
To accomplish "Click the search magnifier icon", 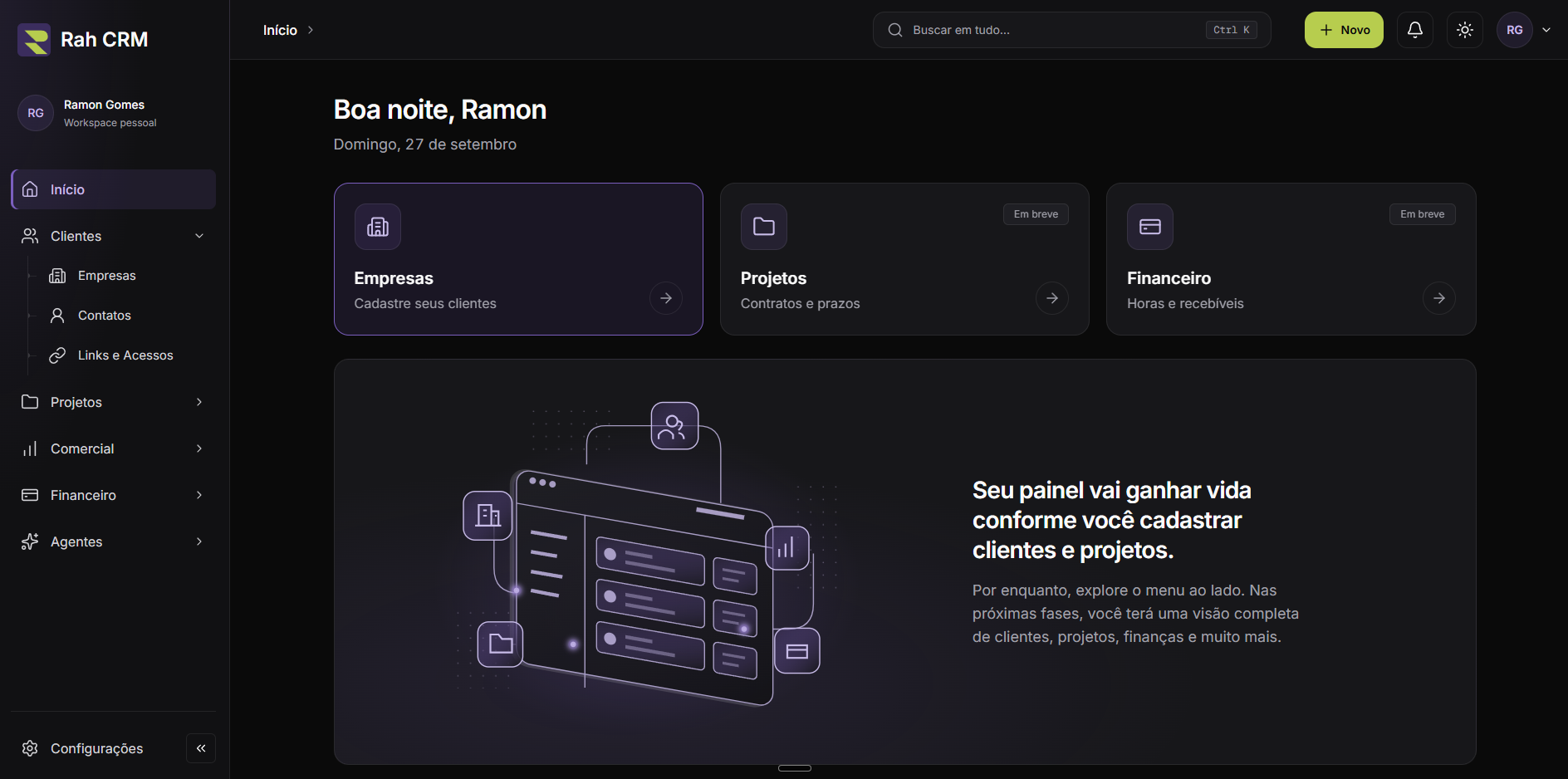I will pyautogui.click(x=895, y=30).
